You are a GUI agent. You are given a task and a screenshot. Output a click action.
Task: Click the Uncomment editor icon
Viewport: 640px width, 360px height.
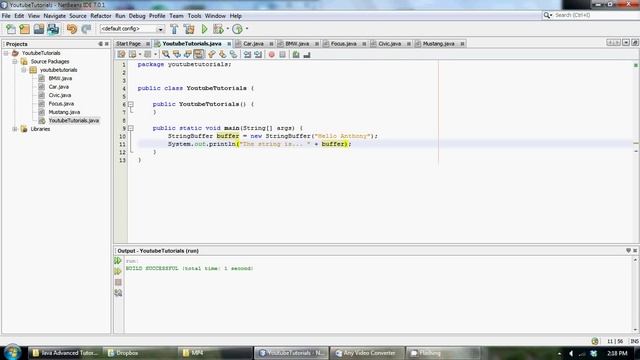pos(307,54)
